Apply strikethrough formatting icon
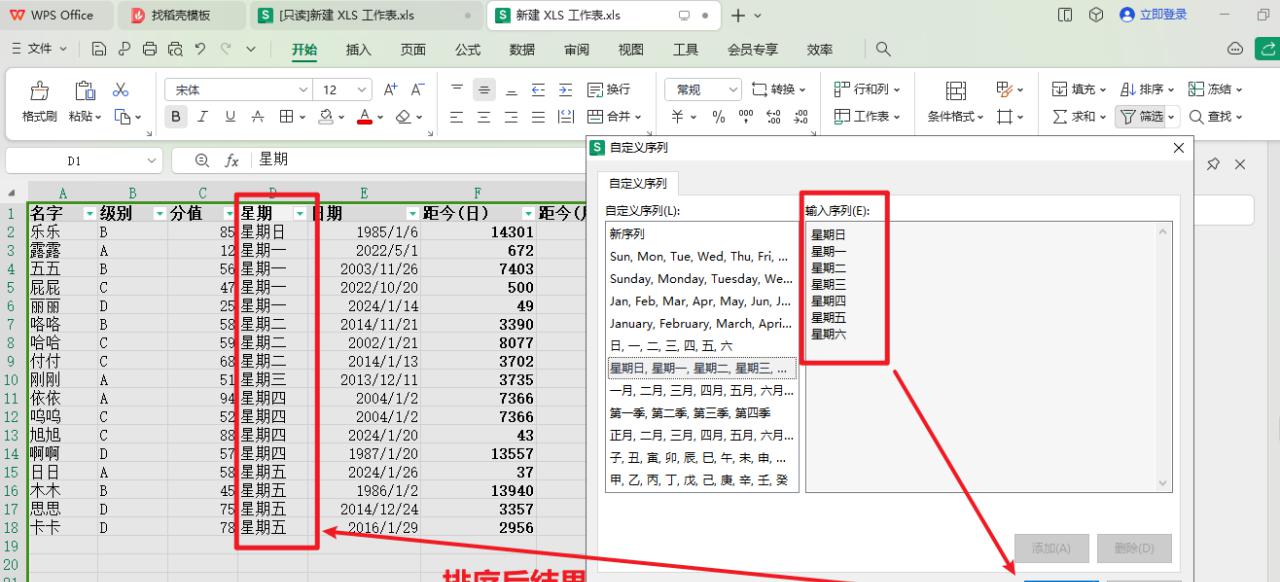1280x582 pixels. (258, 117)
